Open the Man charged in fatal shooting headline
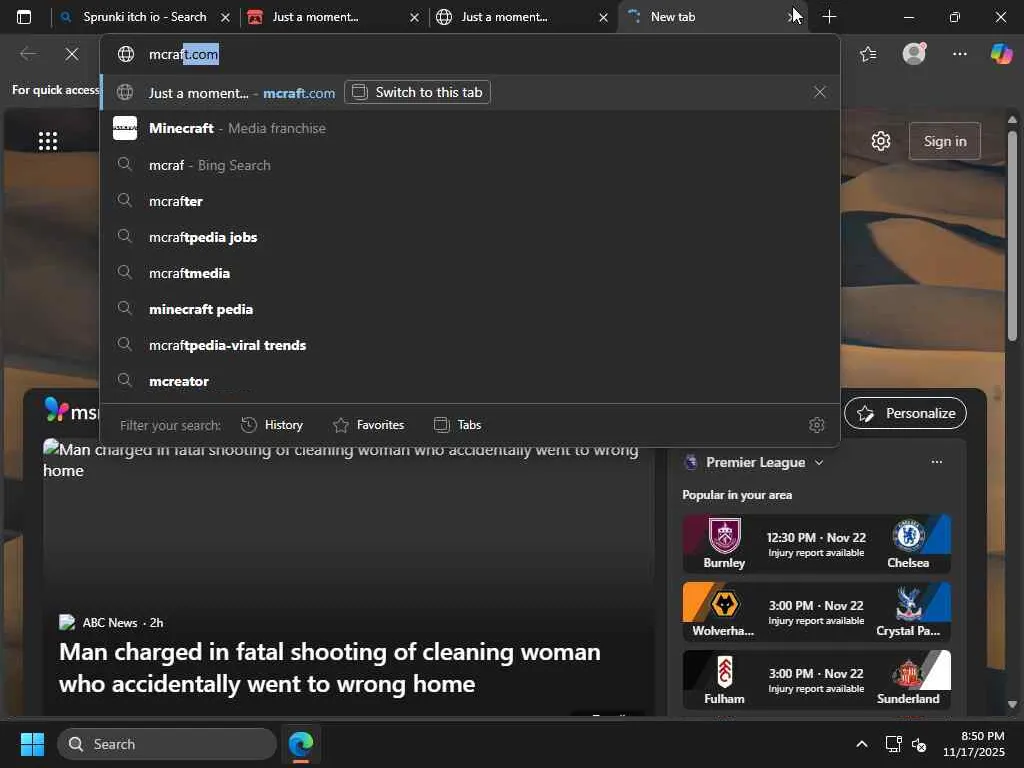This screenshot has height=768, width=1024. [x=330, y=667]
